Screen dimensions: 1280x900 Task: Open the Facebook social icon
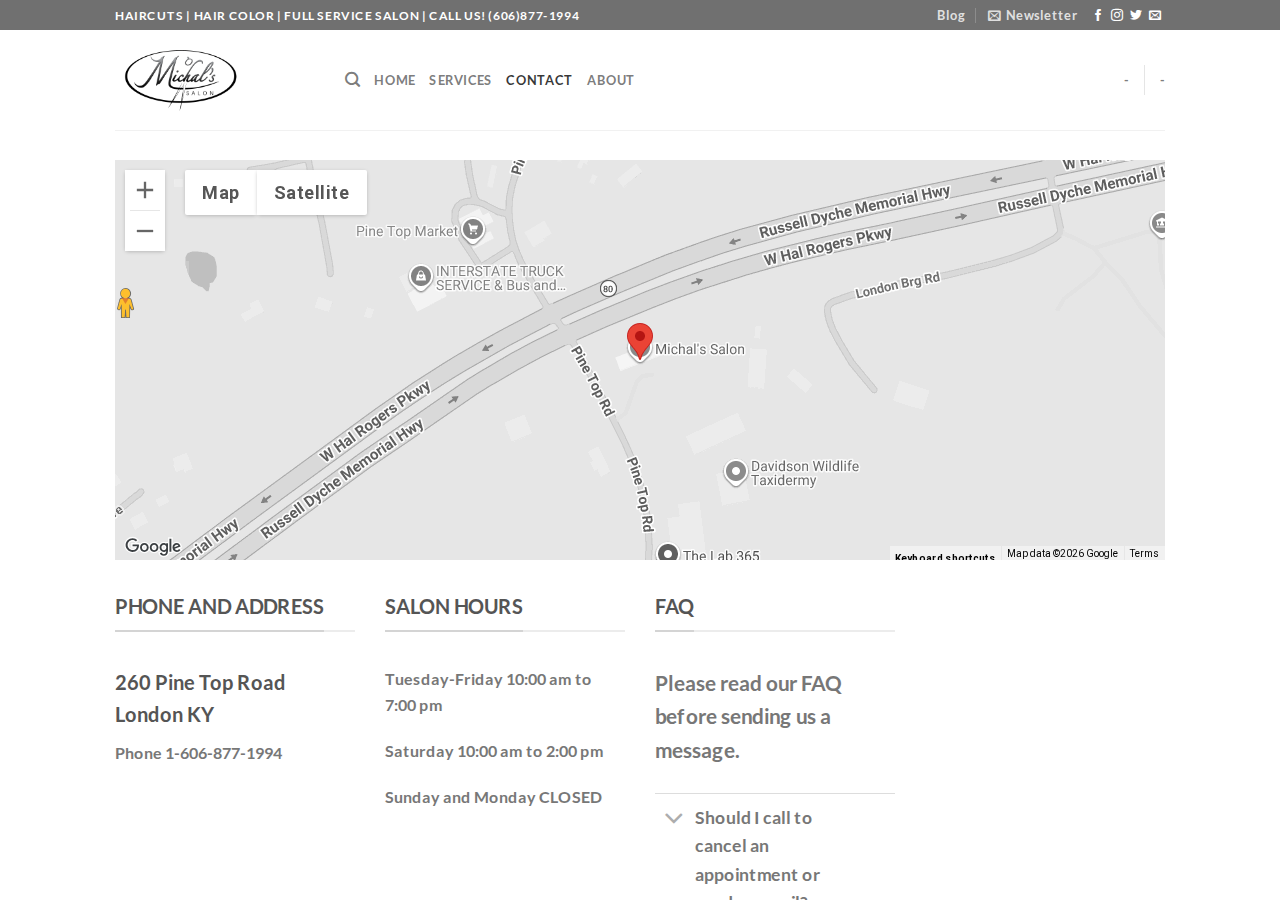click(x=1098, y=15)
